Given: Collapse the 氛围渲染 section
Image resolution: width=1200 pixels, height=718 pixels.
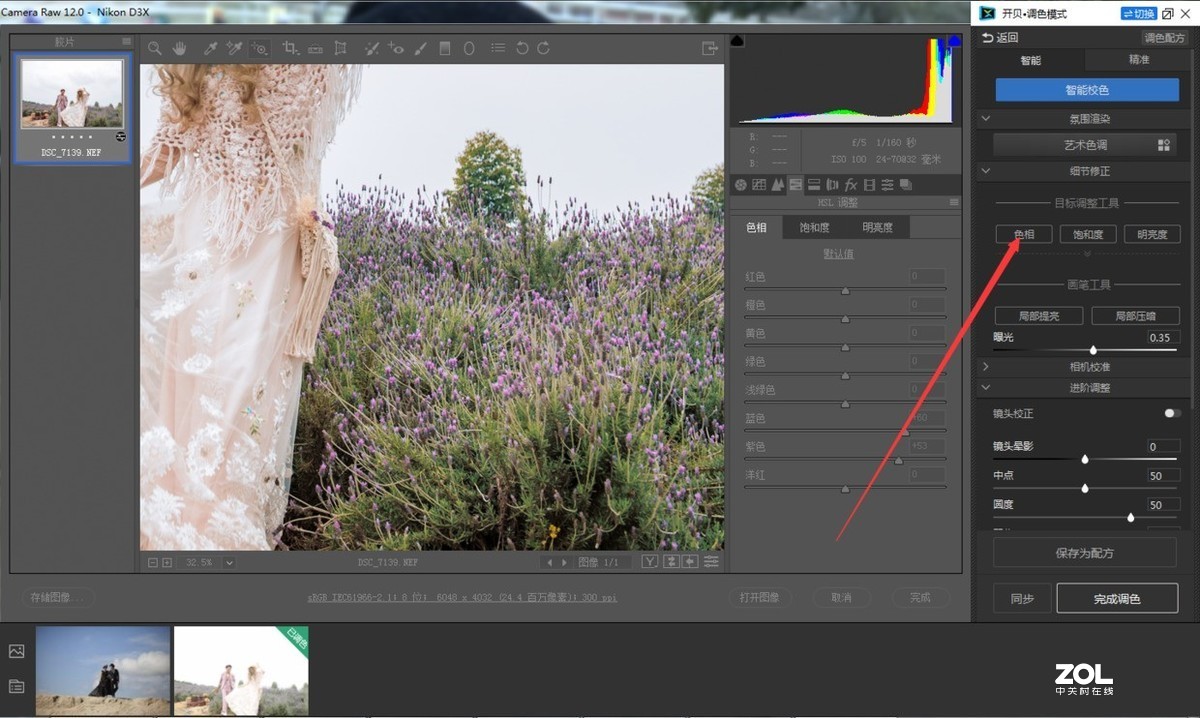Looking at the screenshot, I should [986, 118].
